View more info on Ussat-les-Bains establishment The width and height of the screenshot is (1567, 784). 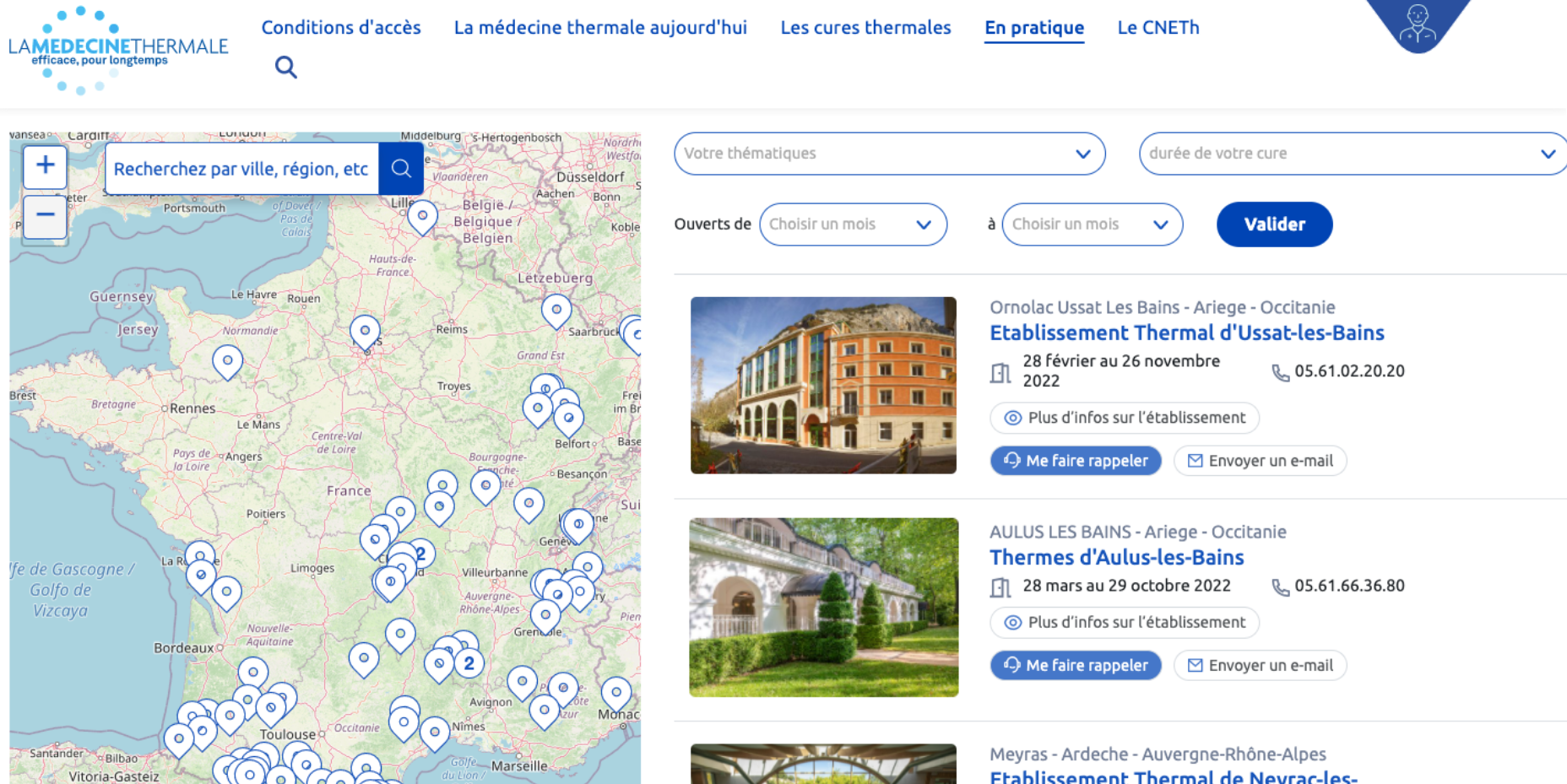click(1125, 418)
